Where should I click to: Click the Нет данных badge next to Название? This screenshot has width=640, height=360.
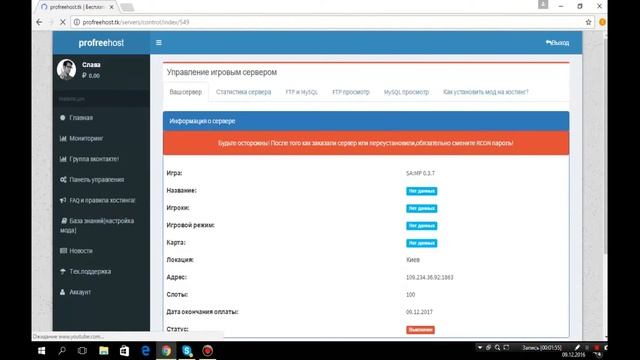(x=422, y=191)
